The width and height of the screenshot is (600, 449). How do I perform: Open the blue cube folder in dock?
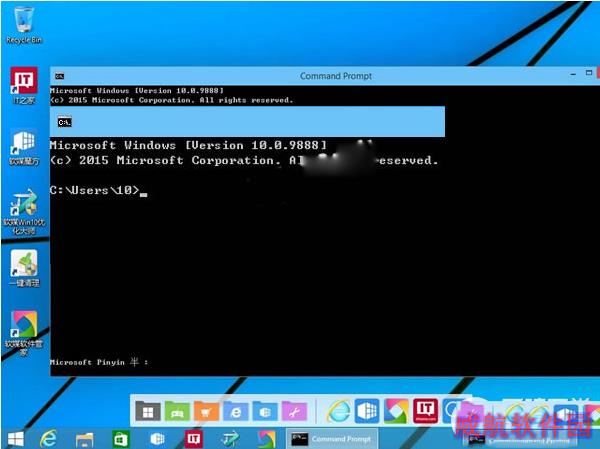coord(265,411)
